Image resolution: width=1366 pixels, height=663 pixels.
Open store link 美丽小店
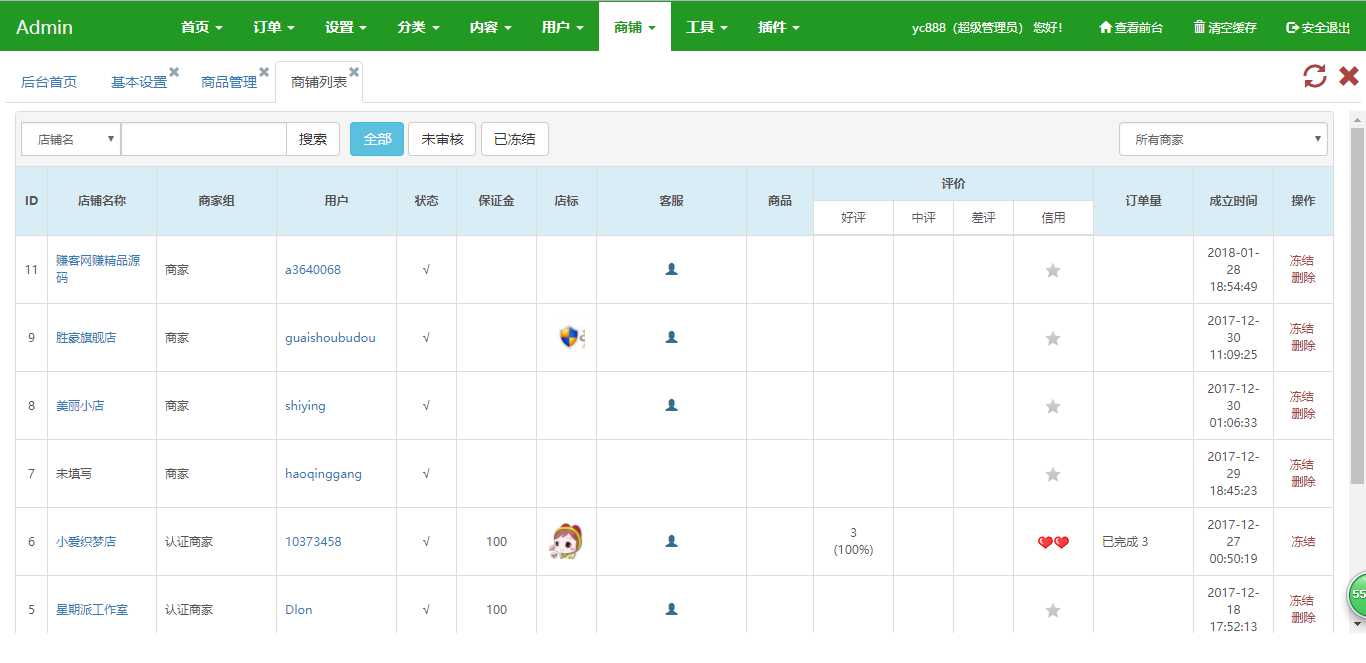pos(80,405)
